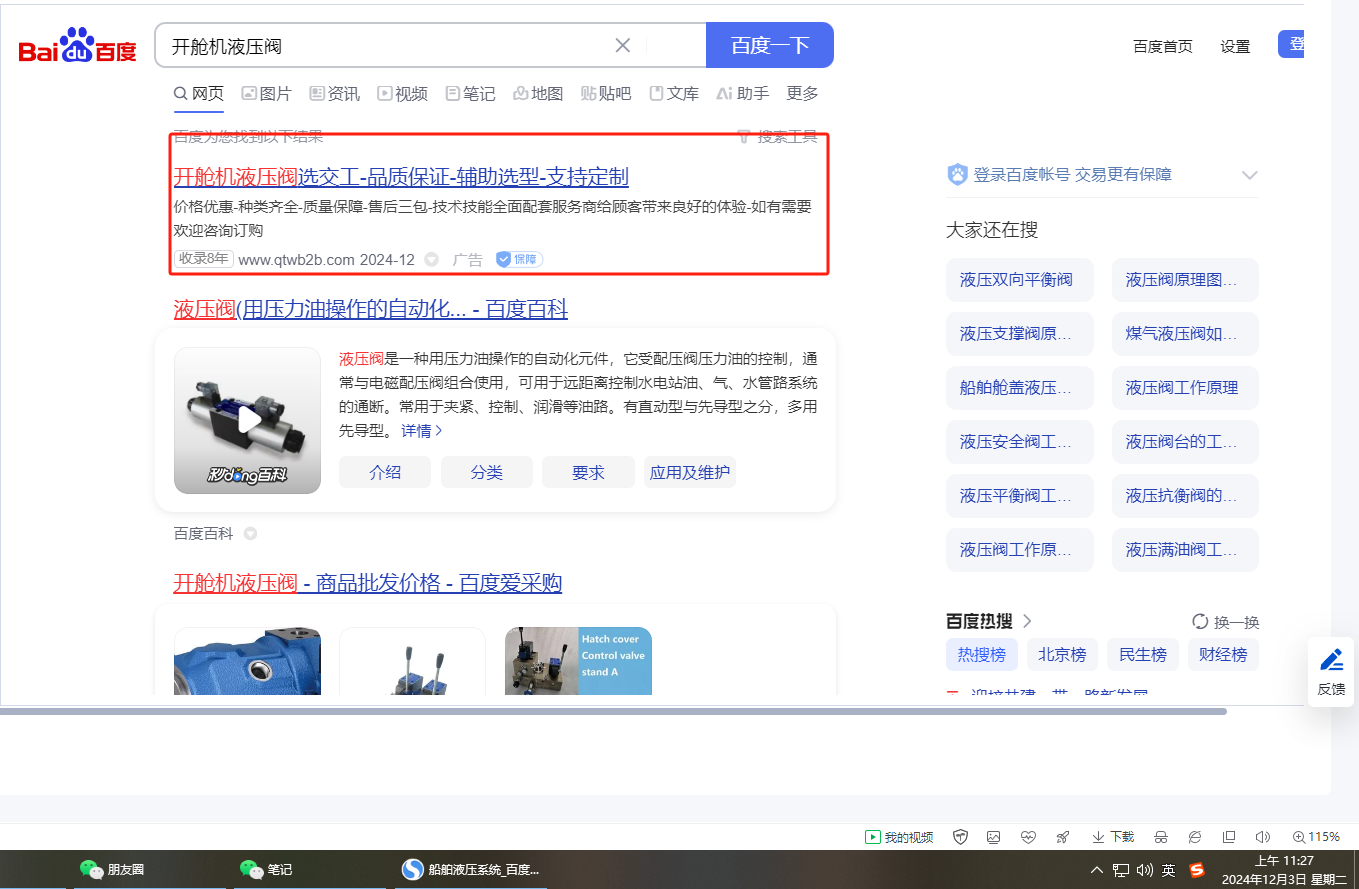
Task: Click the 换一换 refresh icon
Action: coord(1200,621)
